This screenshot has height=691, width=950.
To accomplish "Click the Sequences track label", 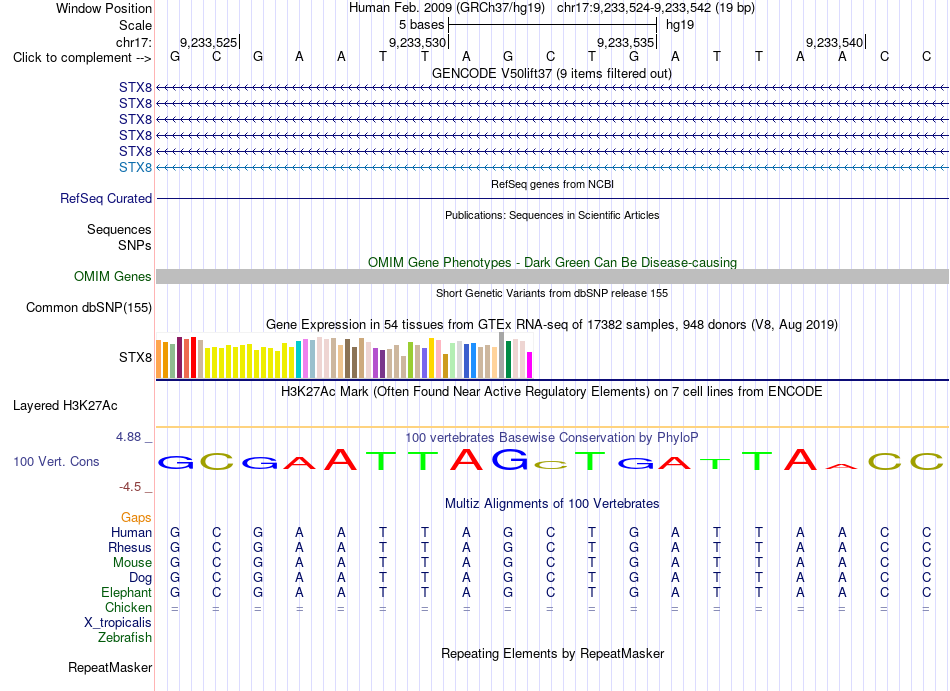I will 119,230.
